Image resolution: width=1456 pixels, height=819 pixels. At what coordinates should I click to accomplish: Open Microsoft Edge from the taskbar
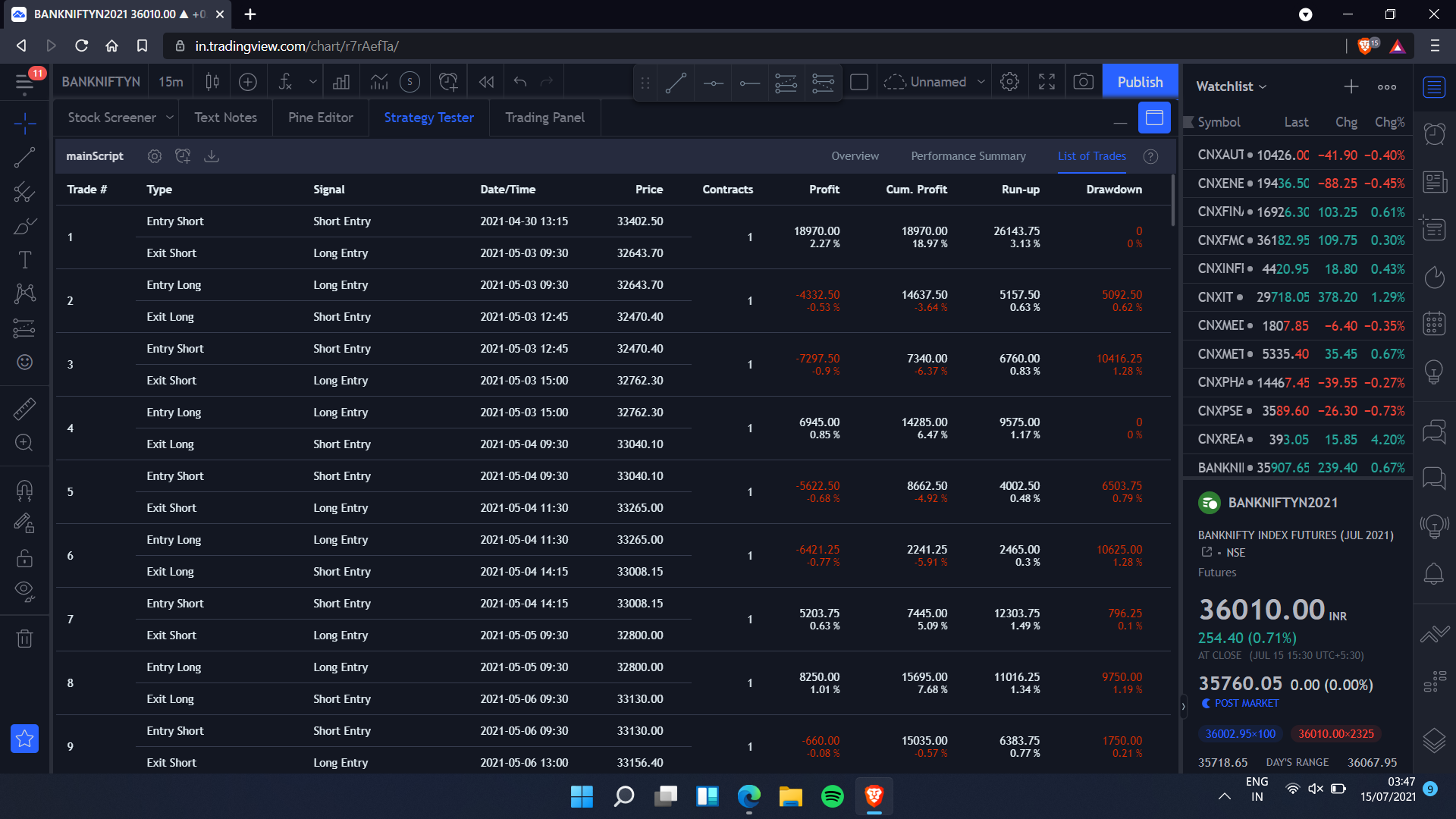748,796
